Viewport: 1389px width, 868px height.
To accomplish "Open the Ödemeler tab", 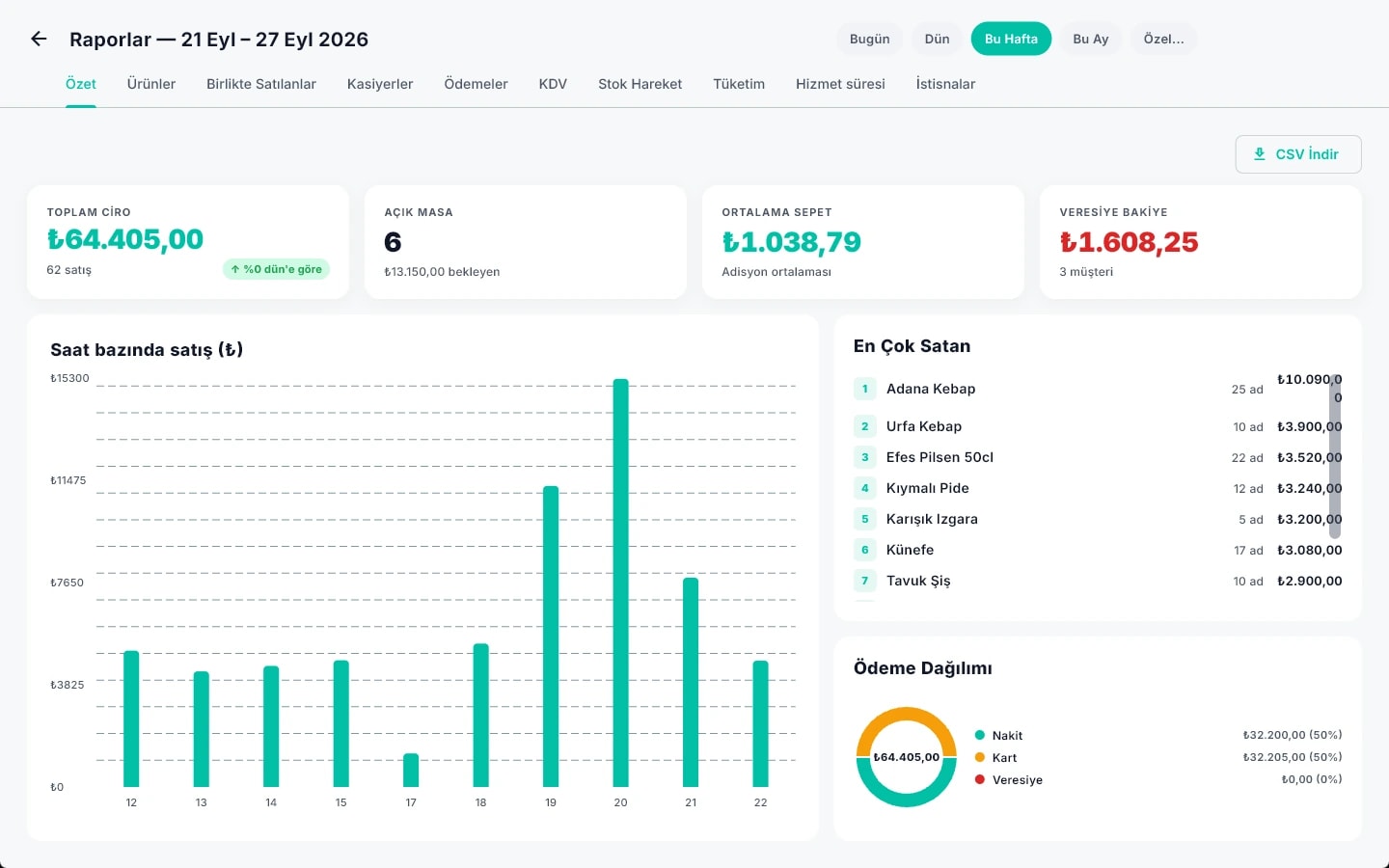I will (476, 84).
